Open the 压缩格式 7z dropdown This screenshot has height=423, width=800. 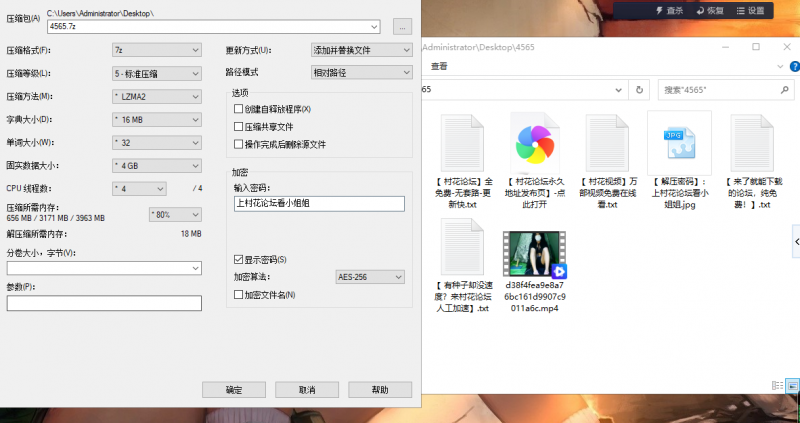pyautogui.click(x=156, y=48)
